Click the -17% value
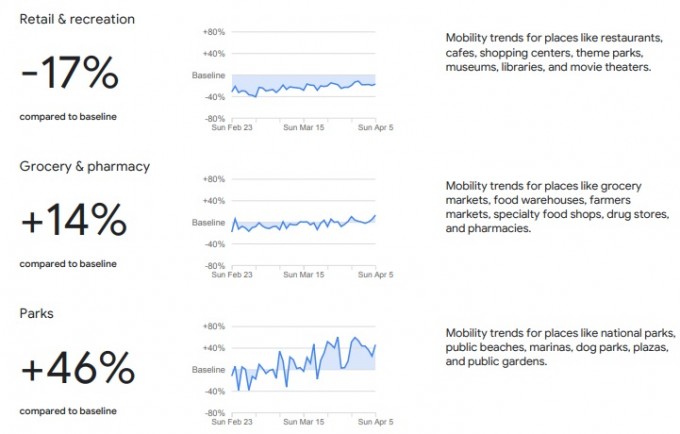The image size is (680, 434). [x=69, y=72]
